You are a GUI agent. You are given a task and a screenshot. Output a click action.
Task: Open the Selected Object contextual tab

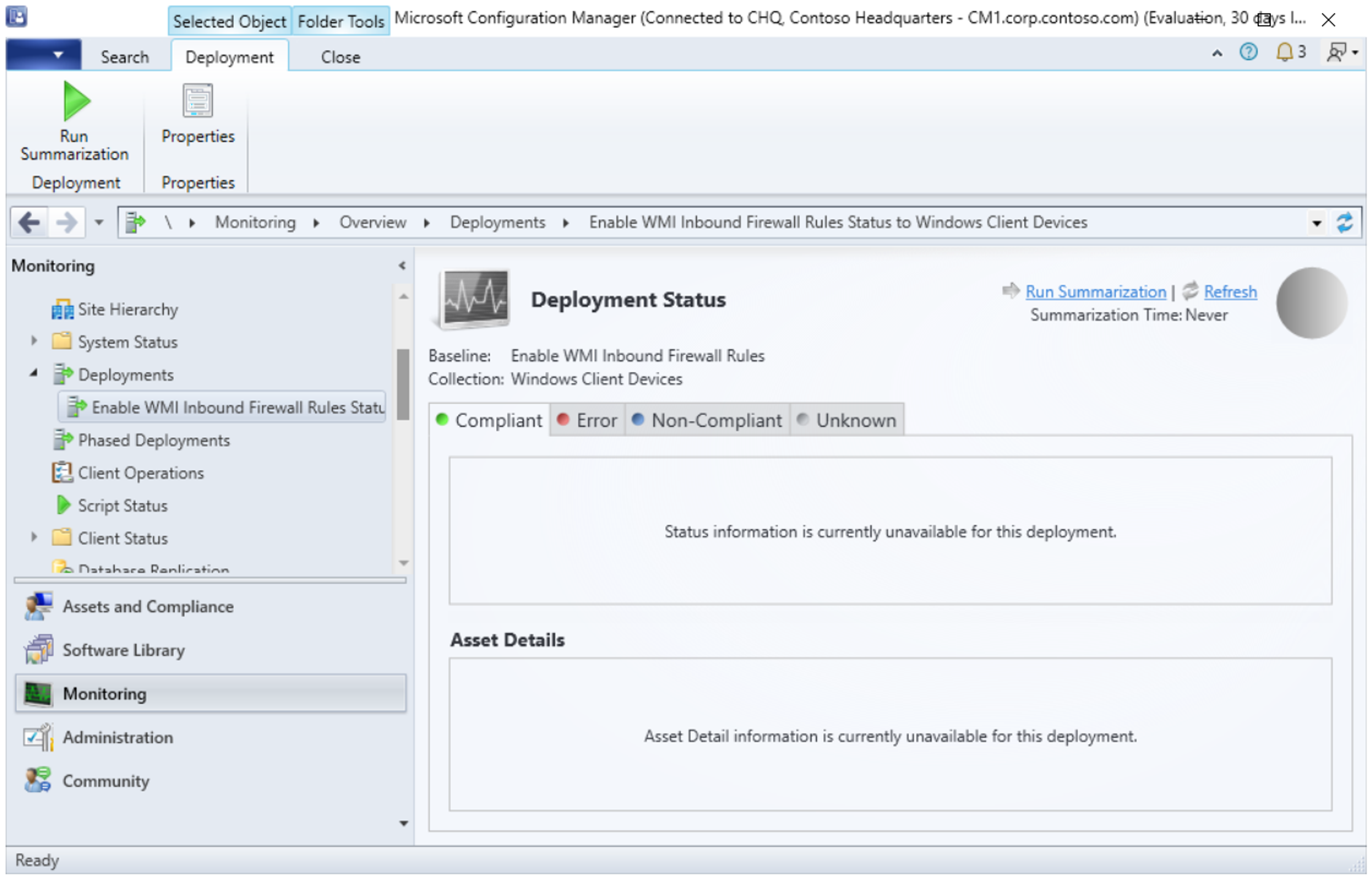pos(230,21)
